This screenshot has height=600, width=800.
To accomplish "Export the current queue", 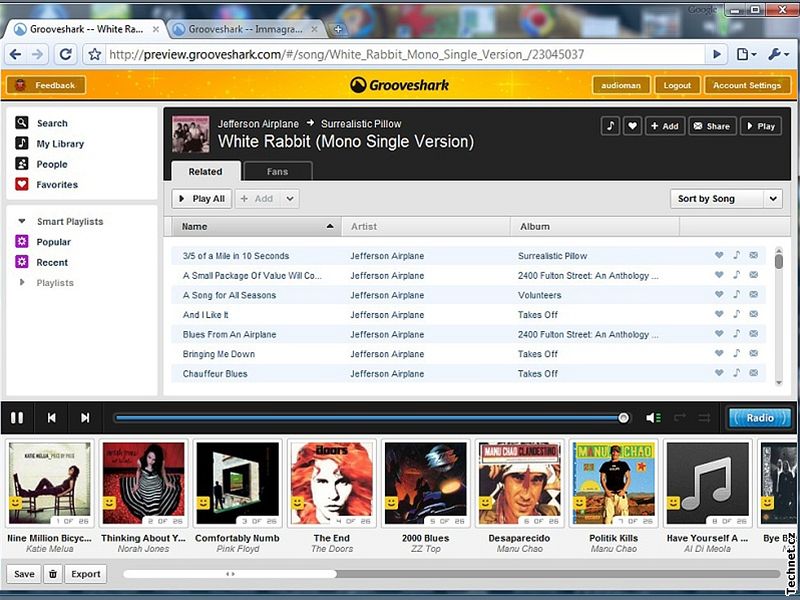I will coord(86,574).
